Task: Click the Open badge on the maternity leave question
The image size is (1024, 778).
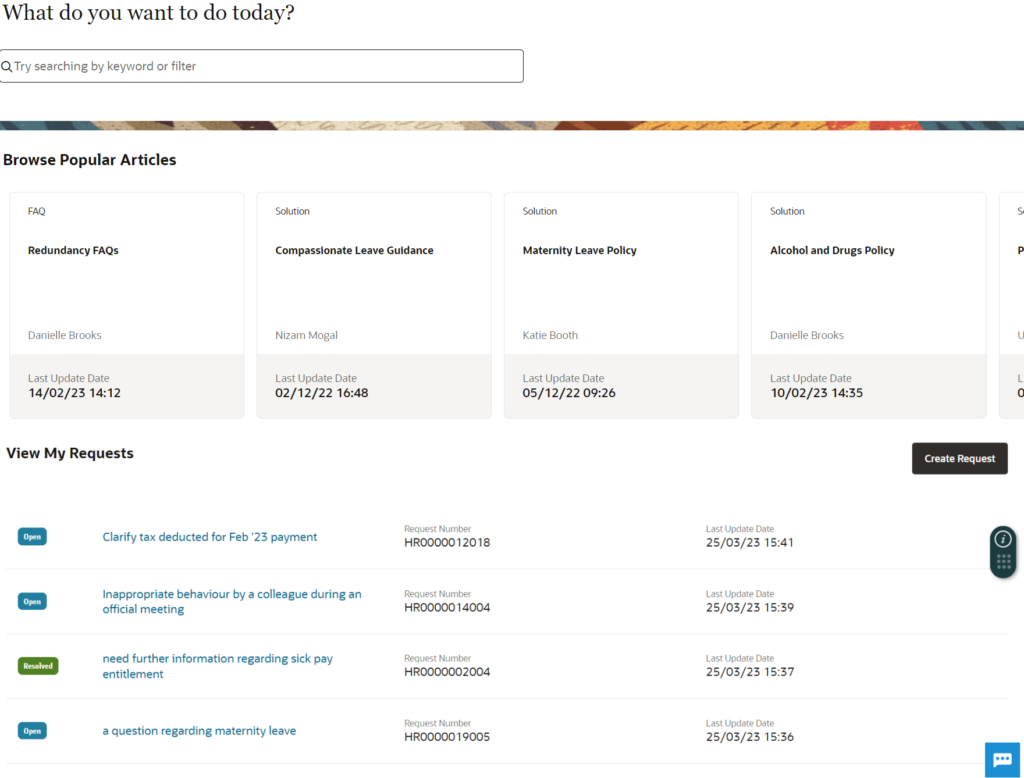Action: [31, 731]
